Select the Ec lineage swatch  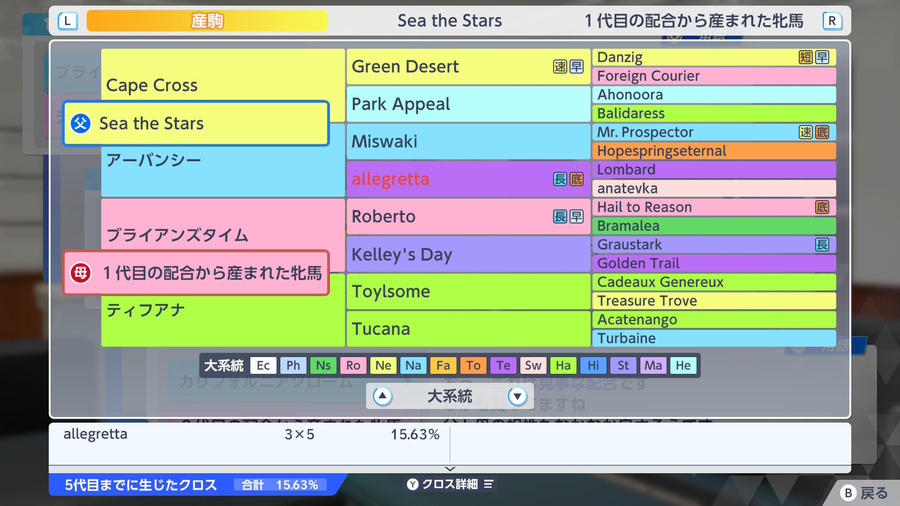263,365
